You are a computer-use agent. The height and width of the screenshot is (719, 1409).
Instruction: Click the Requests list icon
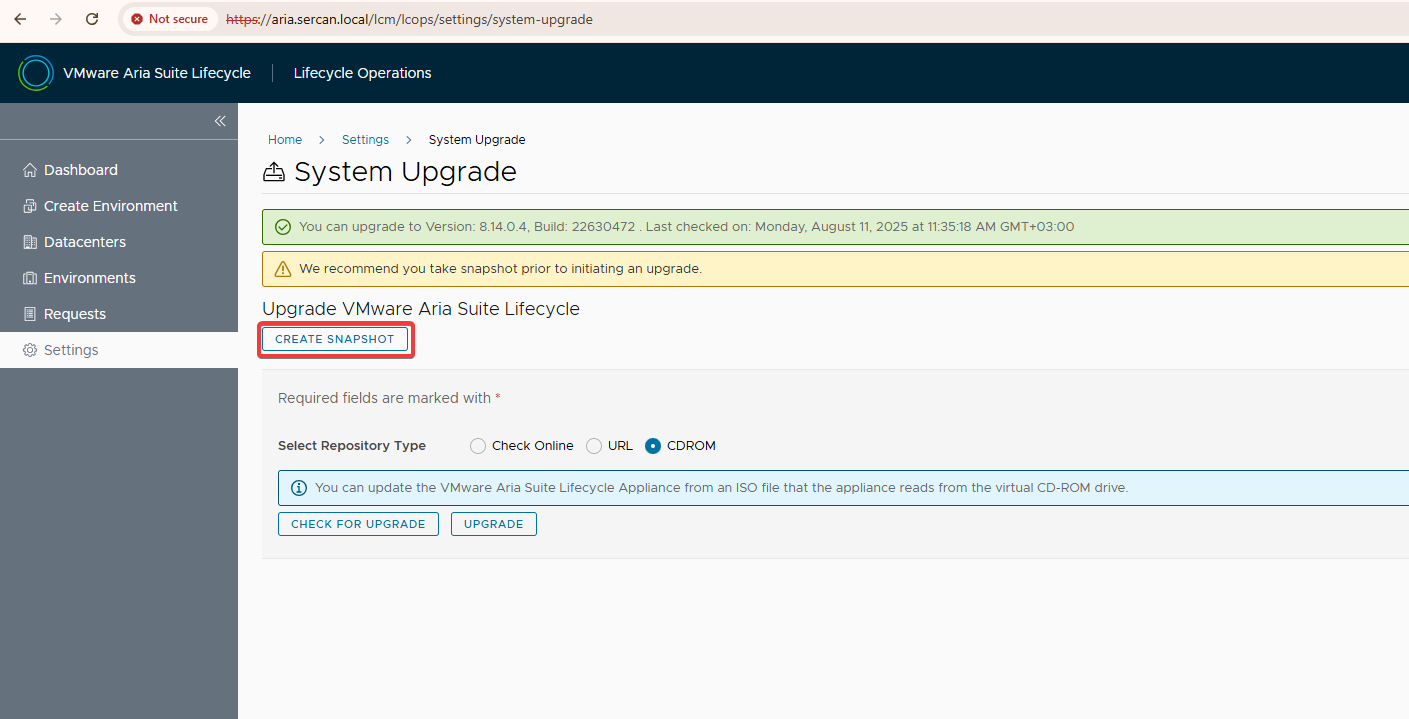tap(30, 314)
